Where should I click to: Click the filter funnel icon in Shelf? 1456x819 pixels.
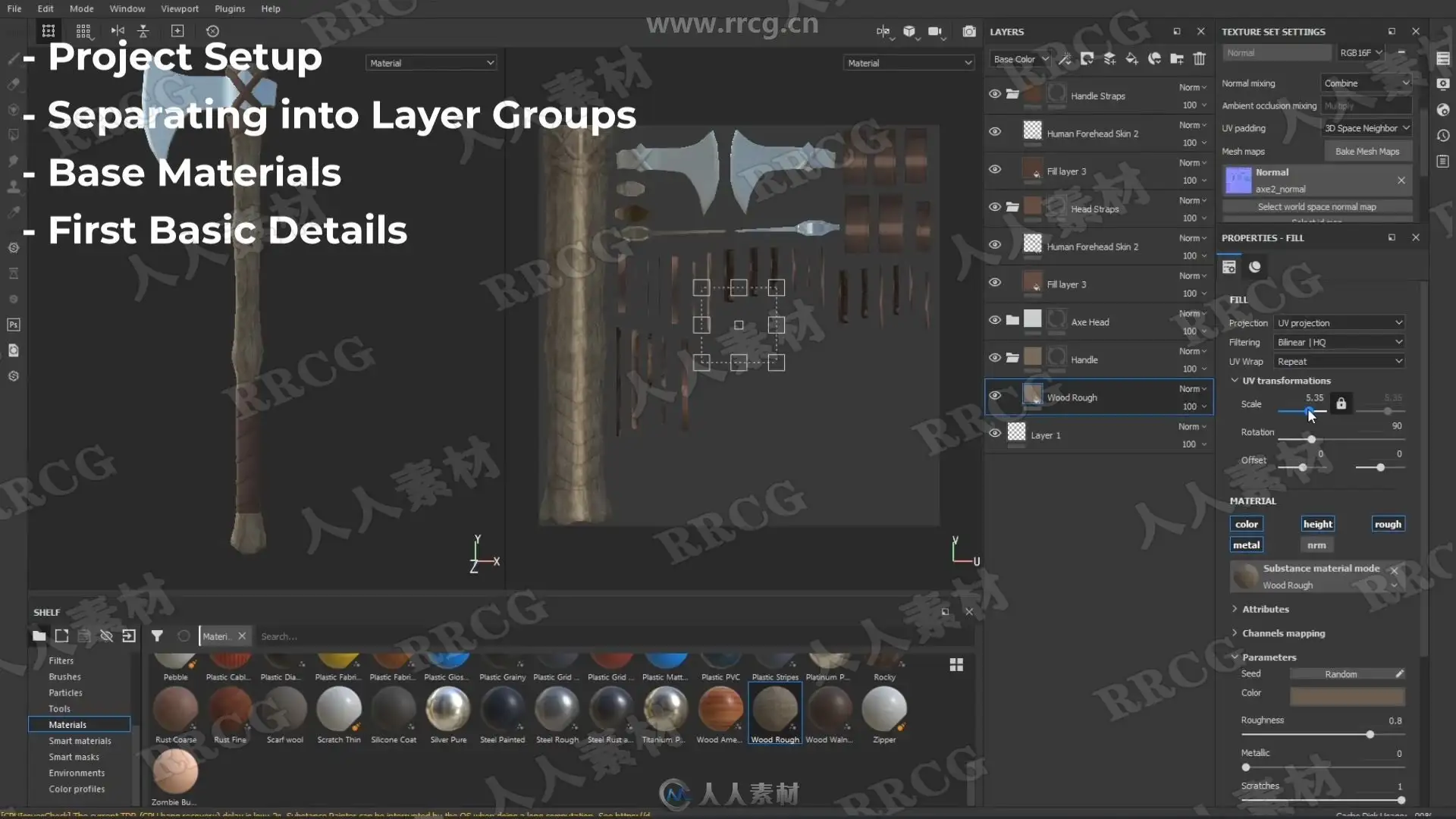[157, 636]
